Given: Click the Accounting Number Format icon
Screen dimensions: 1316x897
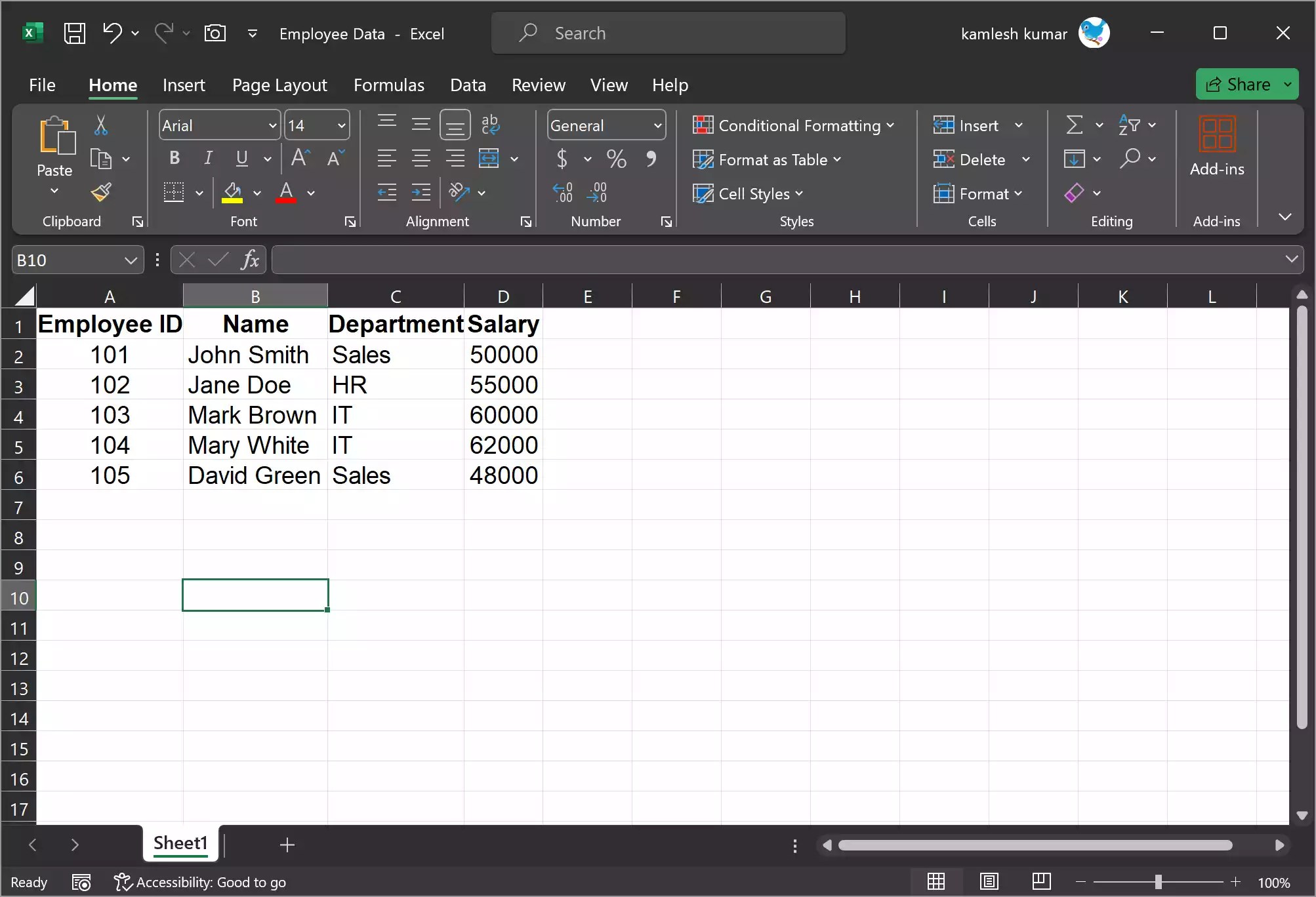Looking at the screenshot, I should 563,159.
